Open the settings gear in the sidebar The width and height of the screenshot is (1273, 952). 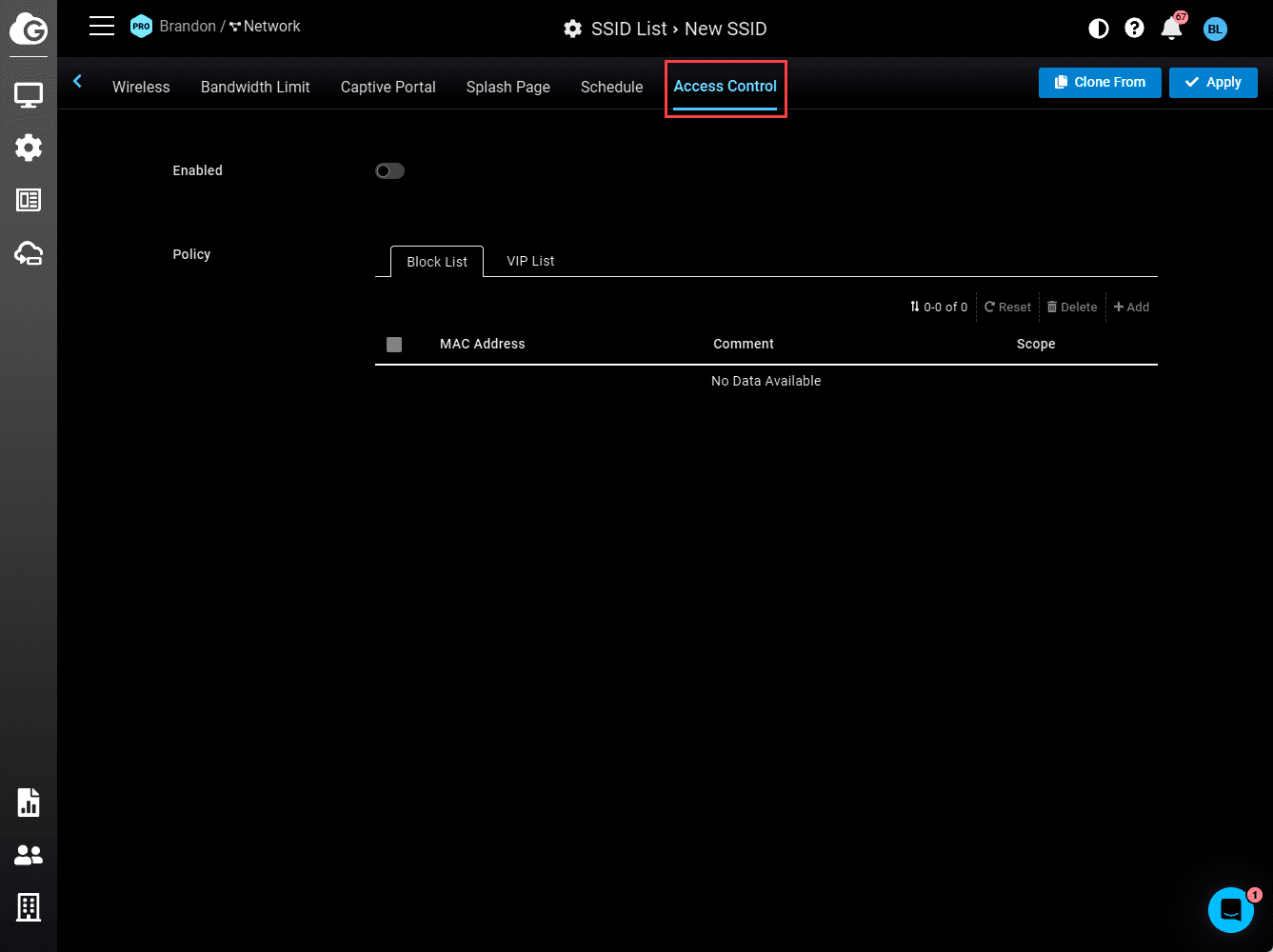coord(29,148)
